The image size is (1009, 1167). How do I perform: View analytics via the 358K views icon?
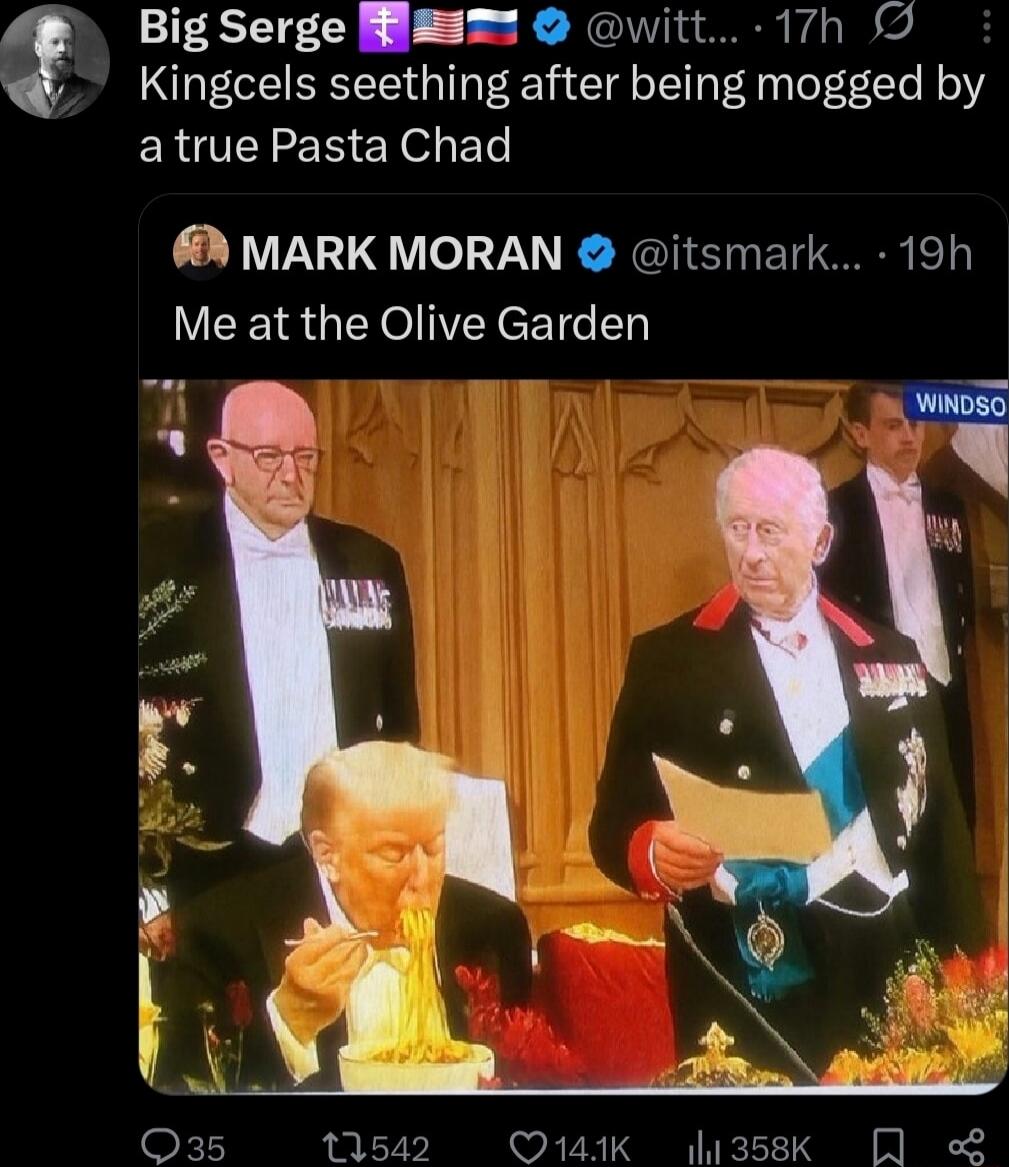[701, 1147]
